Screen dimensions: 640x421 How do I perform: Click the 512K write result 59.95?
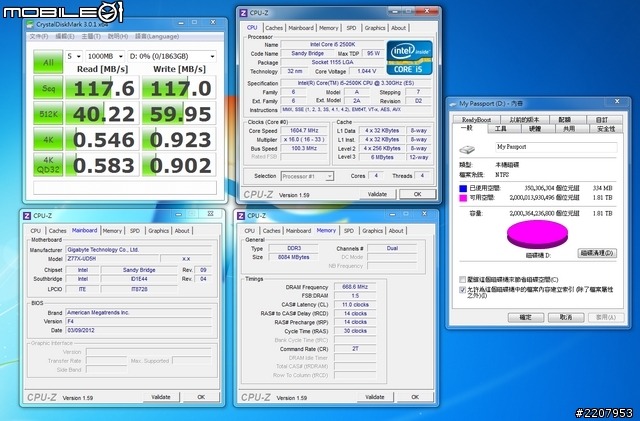[x=179, y=114]
